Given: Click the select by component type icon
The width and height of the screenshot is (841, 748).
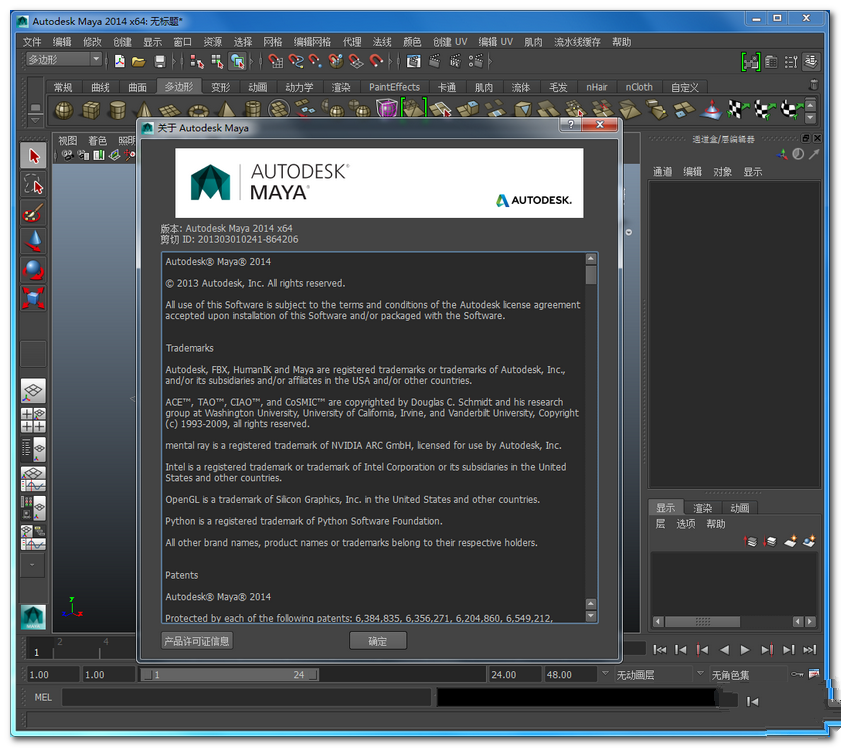Looking at the screenshot, I should click(x=237, y=62).
